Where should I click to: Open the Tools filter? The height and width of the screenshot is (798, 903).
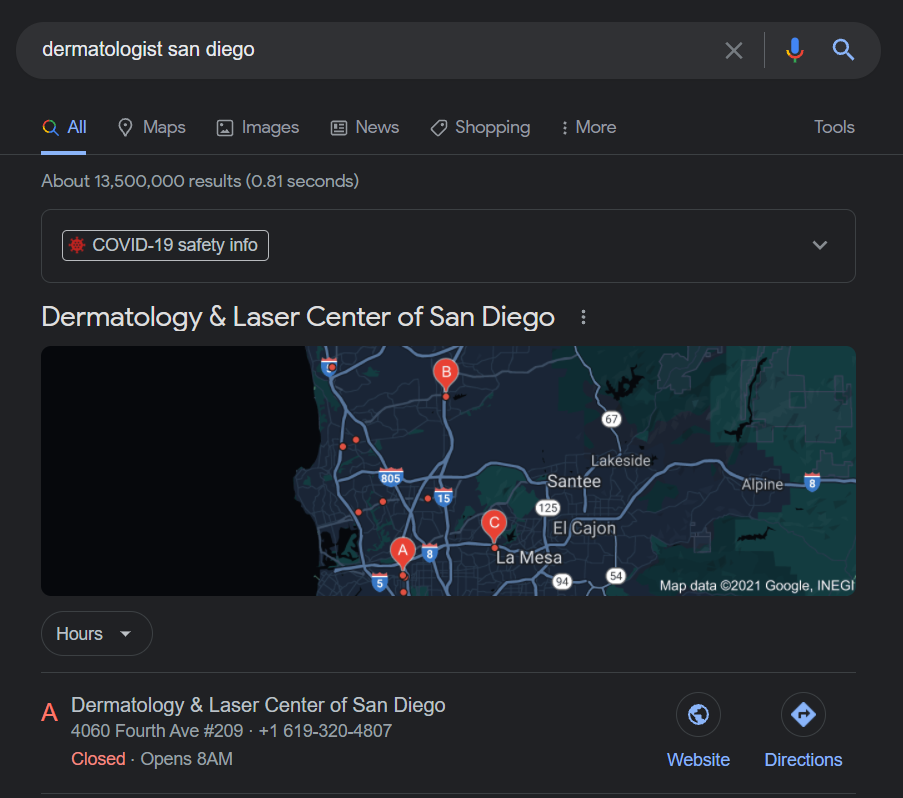tap(834, 127)
